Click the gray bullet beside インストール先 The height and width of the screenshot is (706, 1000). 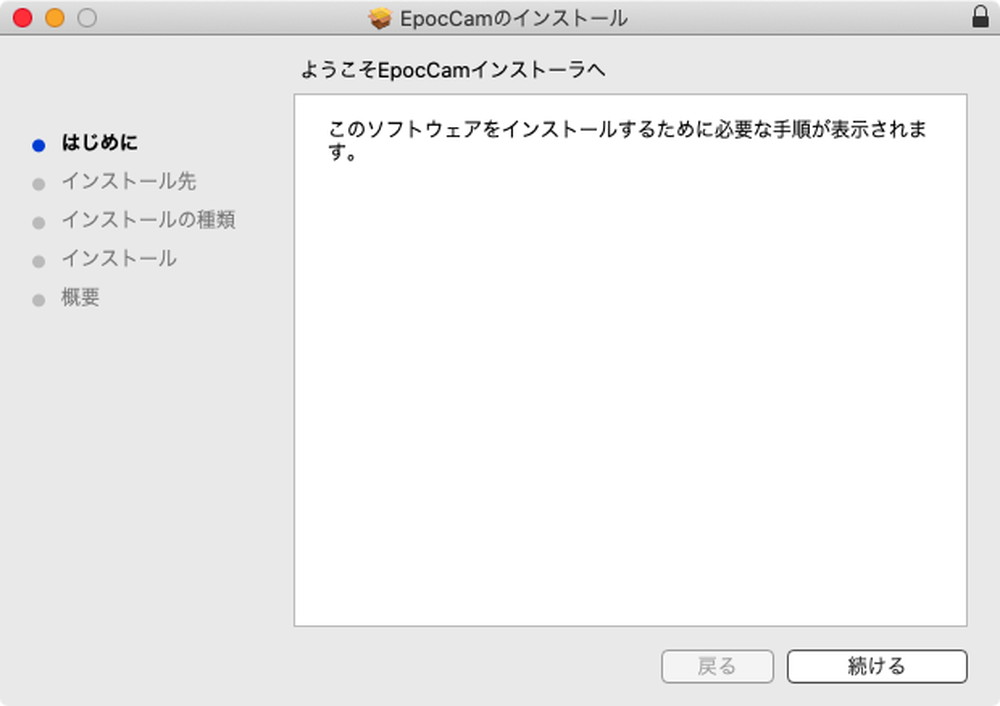pyautogui.click(x=39, y=184)
